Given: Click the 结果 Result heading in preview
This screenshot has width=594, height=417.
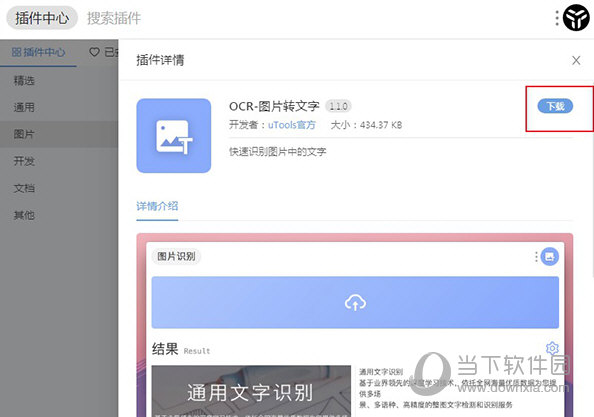Looking at the screenshot, I should [181, 349].
